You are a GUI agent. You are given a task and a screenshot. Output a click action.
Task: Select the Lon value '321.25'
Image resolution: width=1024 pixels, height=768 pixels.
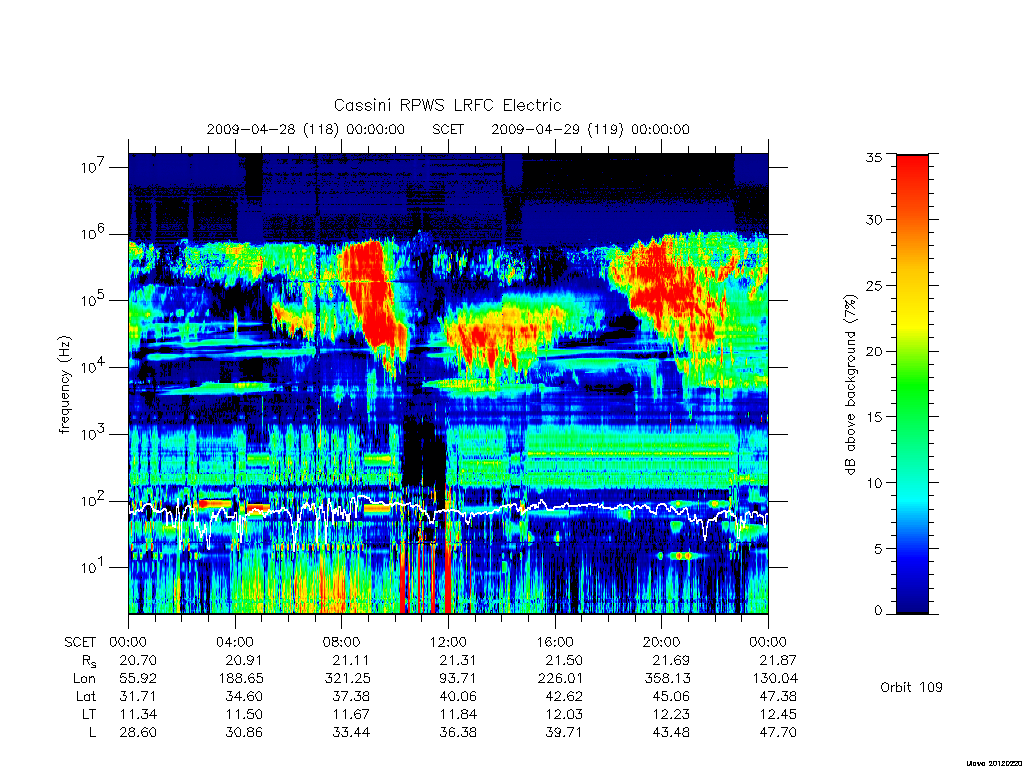pos(347,679)
